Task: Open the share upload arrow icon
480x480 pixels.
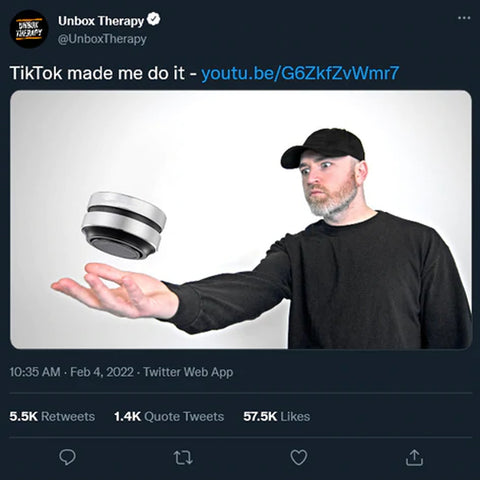Action: pos(414,457)
